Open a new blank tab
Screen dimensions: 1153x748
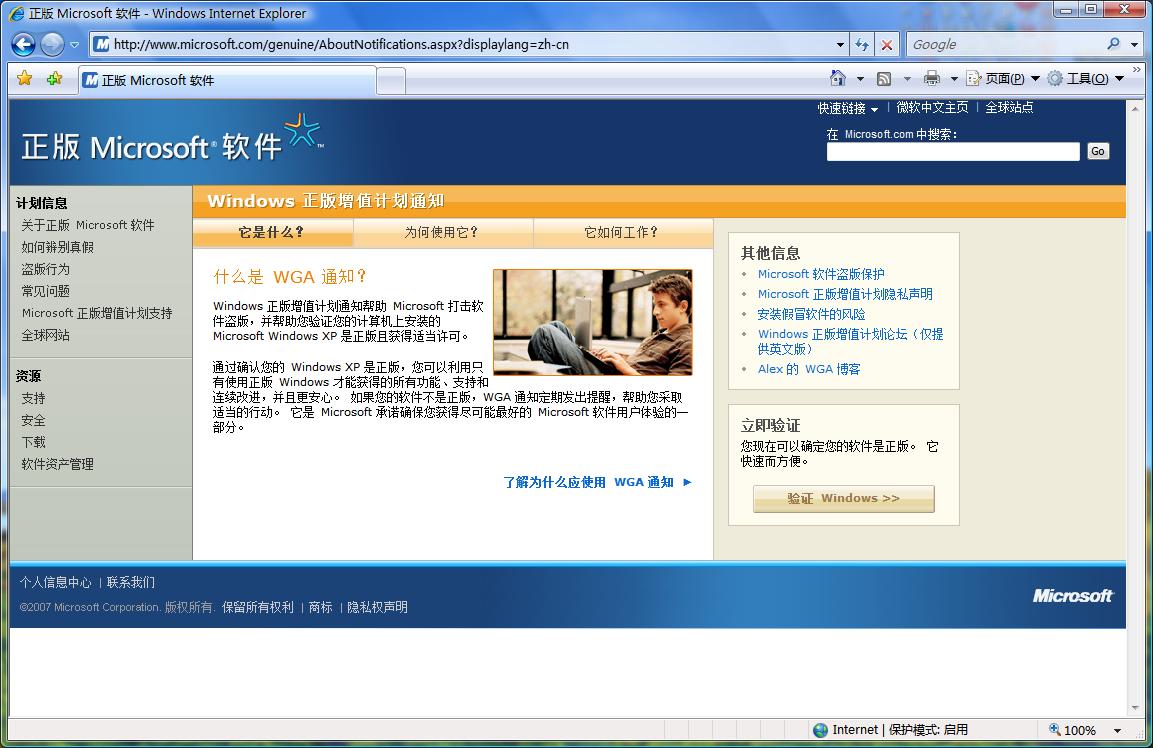click(x=391, y=81)
